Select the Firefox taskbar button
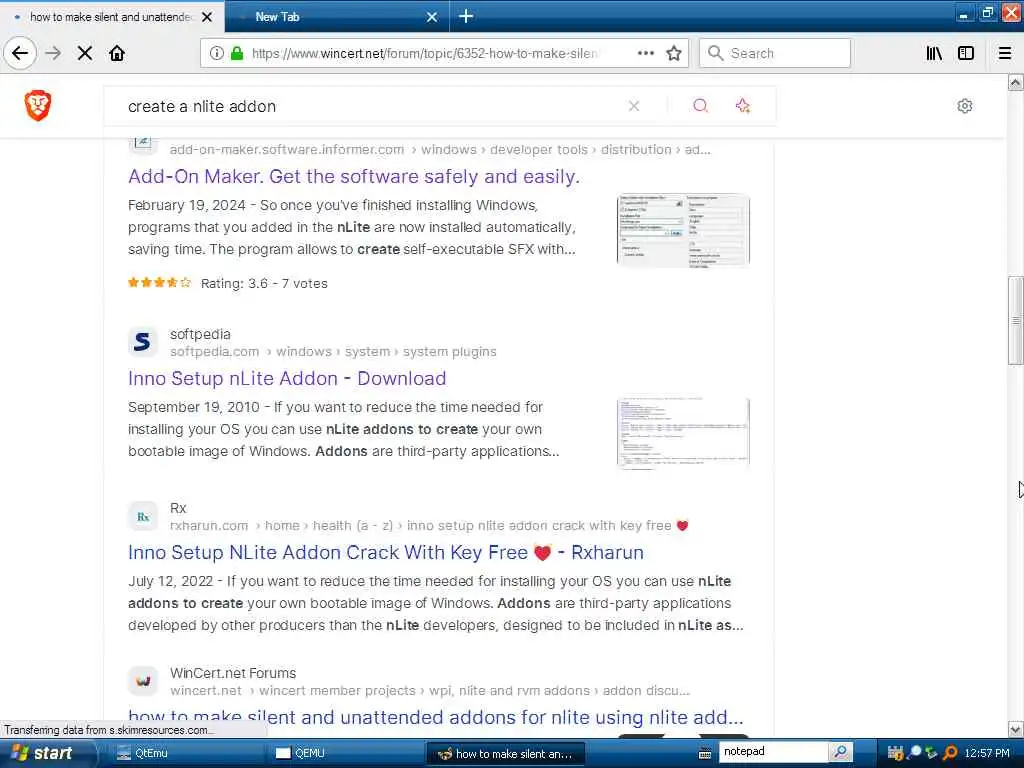This screenshot has height=768, width=1024. pyautogui.click(x=505, y=754)
